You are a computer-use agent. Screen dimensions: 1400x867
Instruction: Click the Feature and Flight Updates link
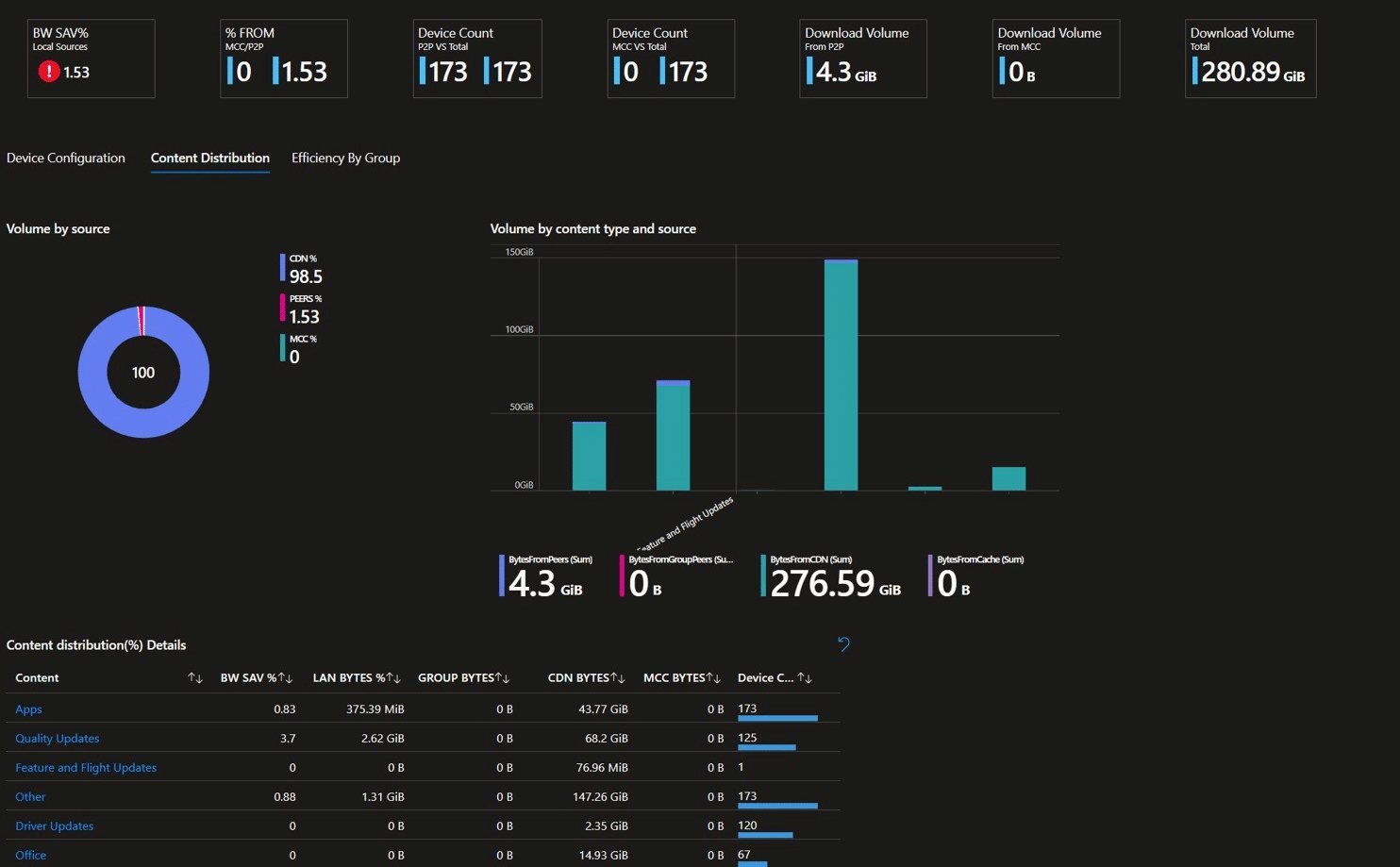click(86, 768)
